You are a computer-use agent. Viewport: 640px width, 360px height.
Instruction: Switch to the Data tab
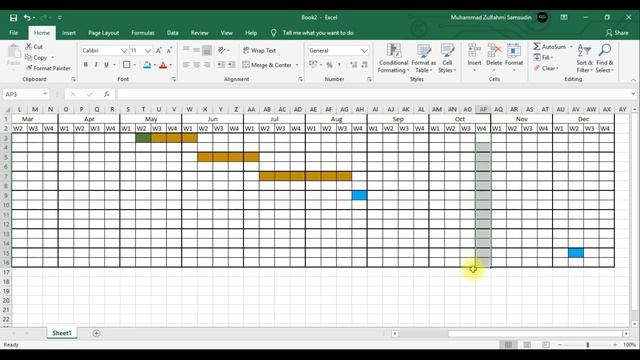tap(173, 33)
